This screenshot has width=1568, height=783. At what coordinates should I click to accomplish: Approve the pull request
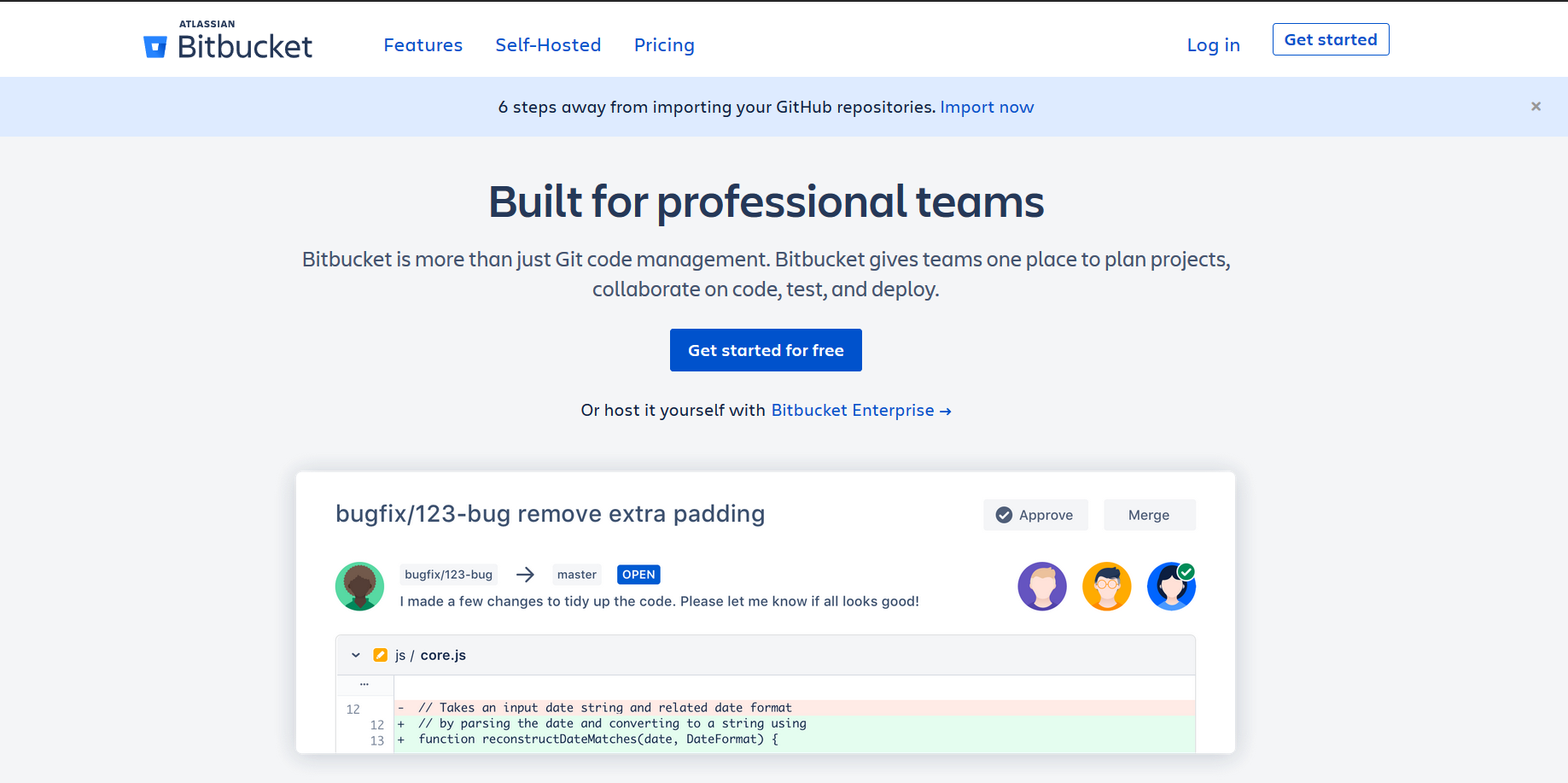point(1035,515)
